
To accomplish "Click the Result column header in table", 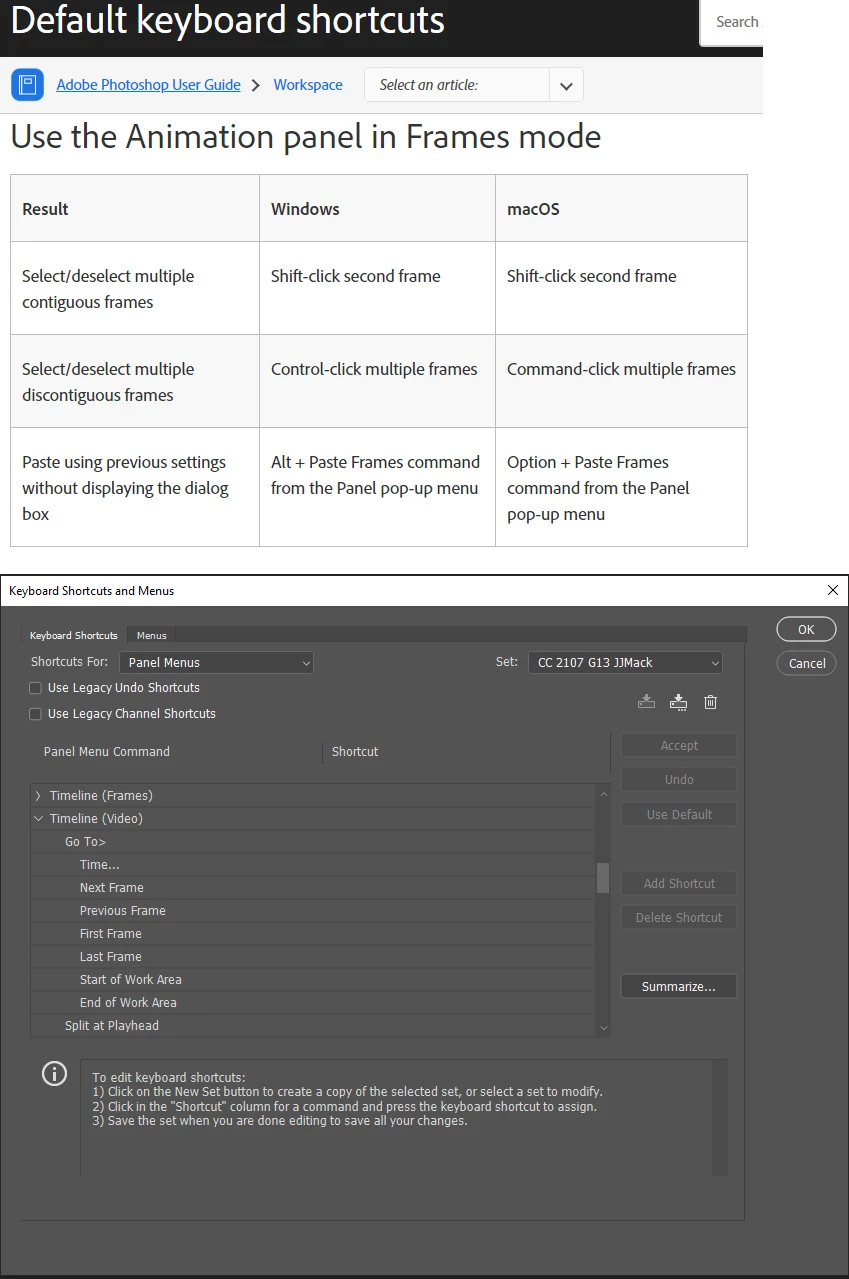I will pyautogui.click(x=135, y=209).
